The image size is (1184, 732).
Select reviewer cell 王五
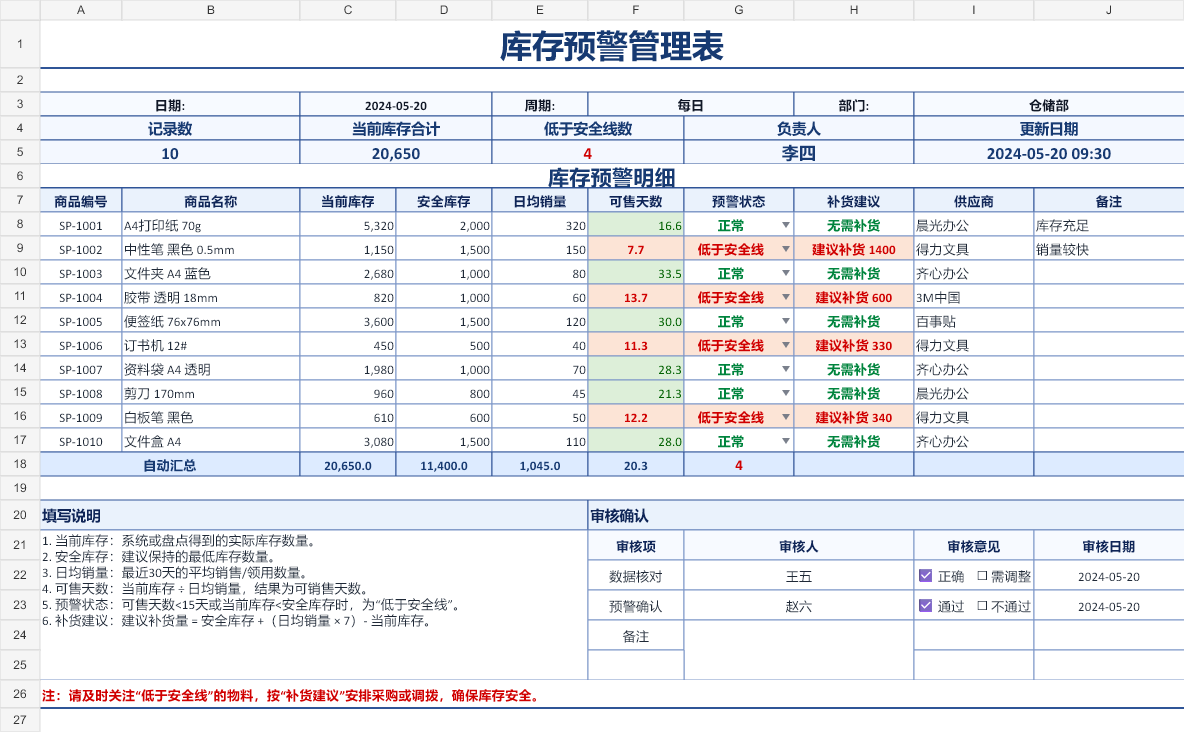[x=799, y=576]
